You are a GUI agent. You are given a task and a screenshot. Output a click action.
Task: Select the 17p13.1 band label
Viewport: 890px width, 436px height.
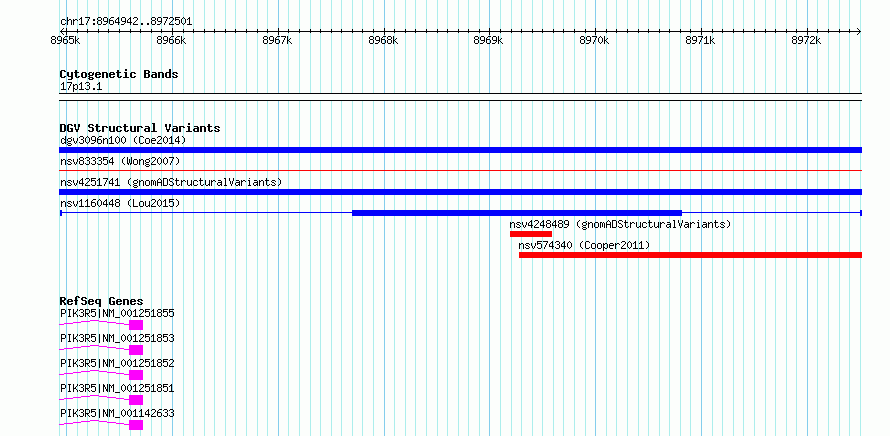tap(81, 87)
